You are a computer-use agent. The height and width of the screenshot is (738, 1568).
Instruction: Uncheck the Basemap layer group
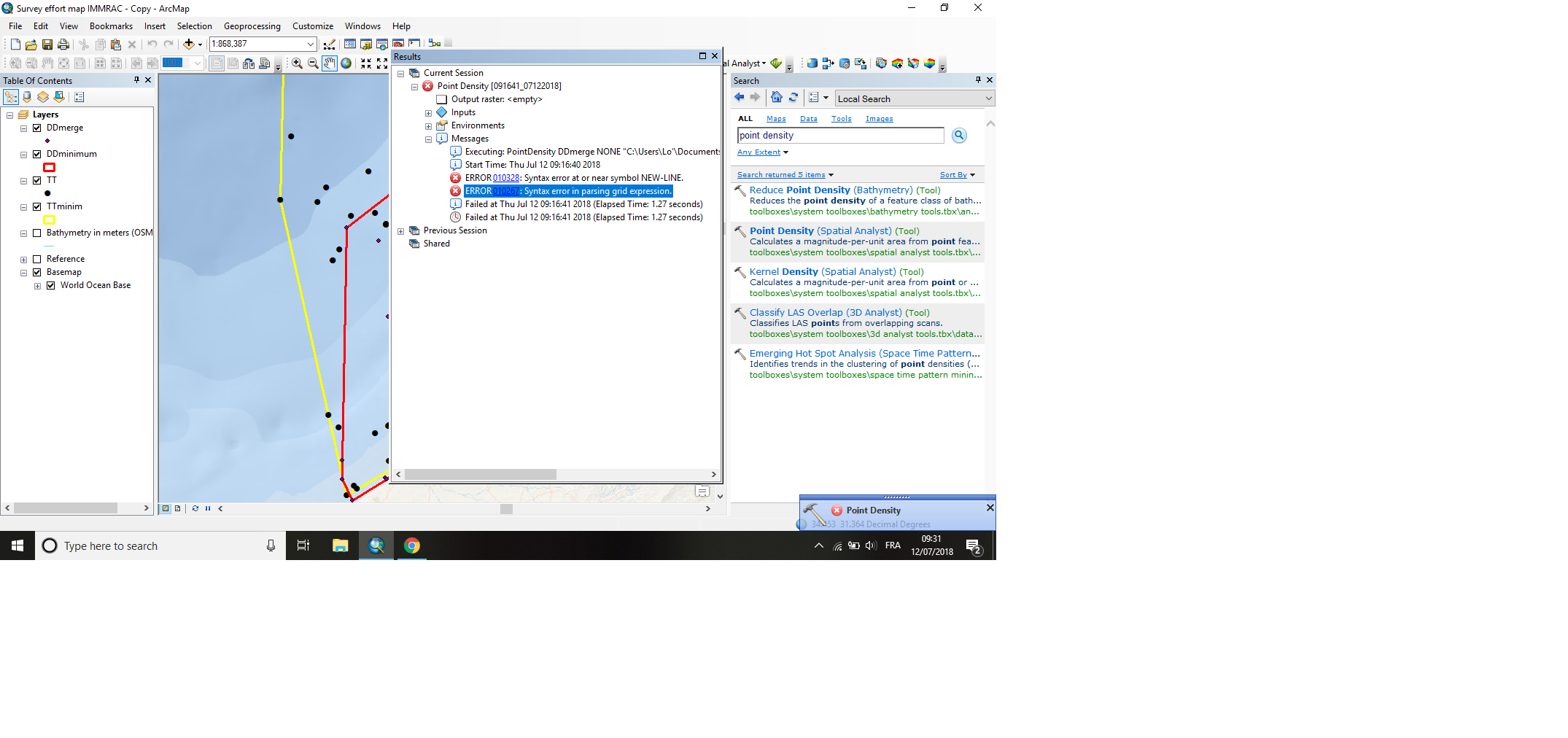click(37, 272)
